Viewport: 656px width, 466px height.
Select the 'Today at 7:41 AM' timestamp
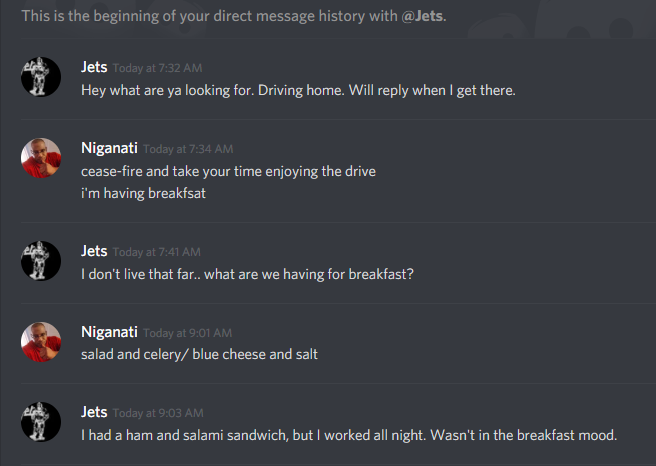coord(157,252)
